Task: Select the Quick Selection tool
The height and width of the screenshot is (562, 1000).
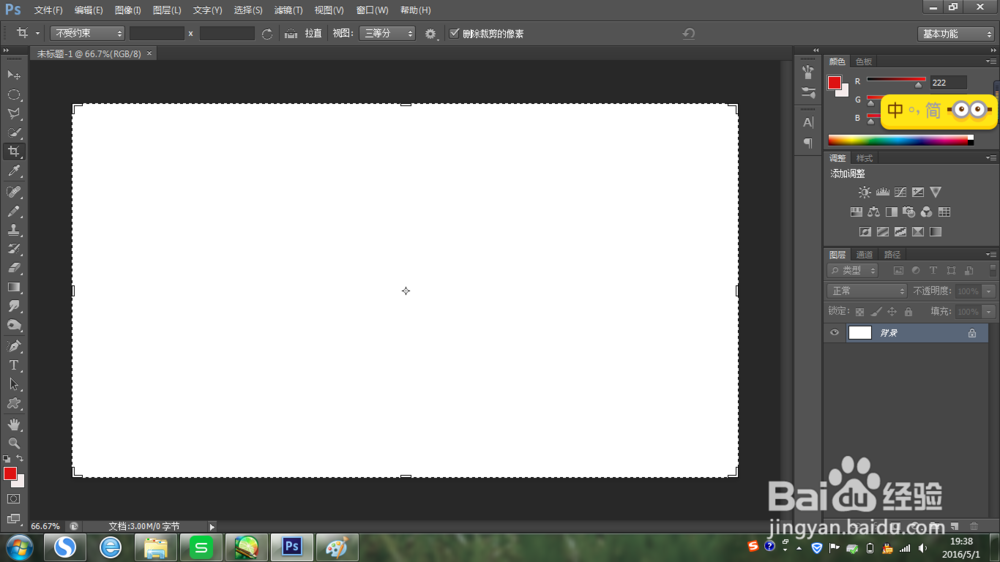Action: (x=13, y=133)
